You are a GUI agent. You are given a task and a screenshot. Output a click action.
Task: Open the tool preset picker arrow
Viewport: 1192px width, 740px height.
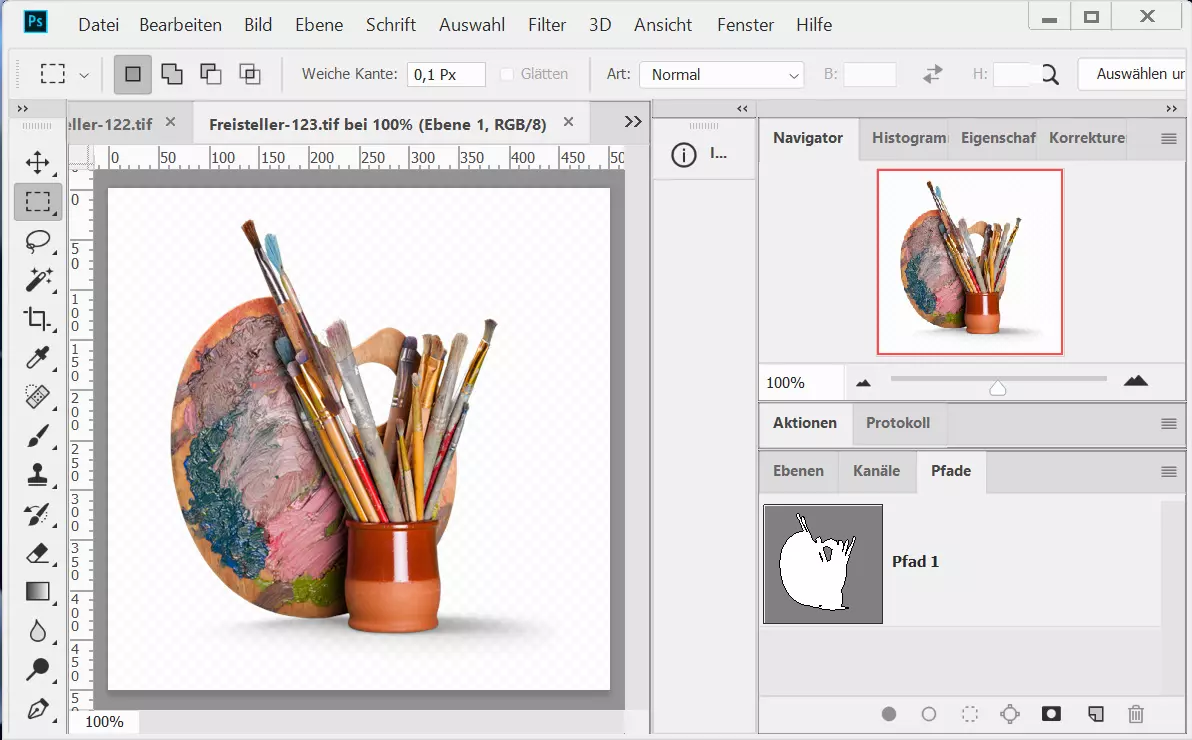point(84,75)
